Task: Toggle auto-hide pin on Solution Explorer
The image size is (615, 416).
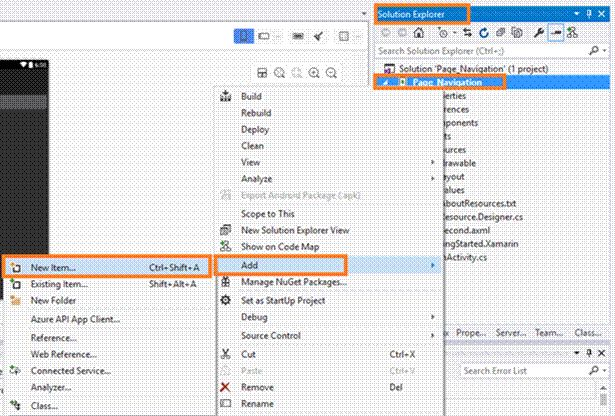Action: point(589,14)
